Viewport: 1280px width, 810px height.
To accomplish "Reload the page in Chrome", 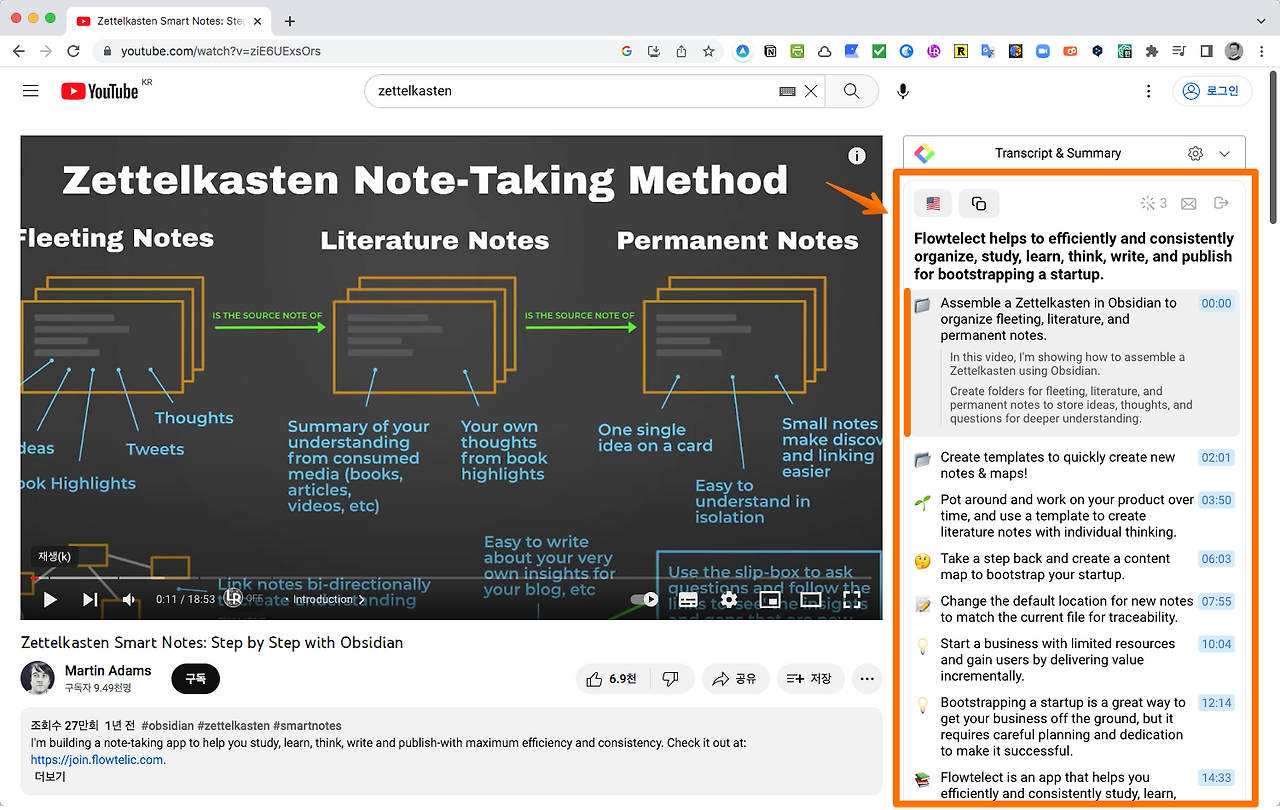I will click(73, 51).
